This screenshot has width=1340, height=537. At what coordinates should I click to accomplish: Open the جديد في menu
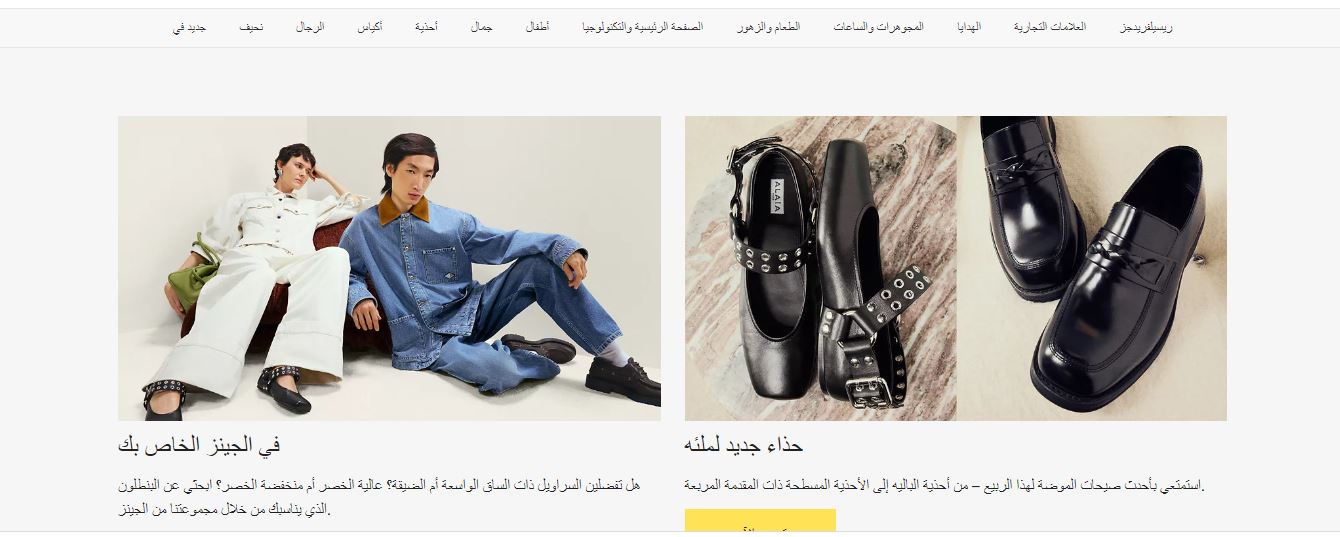coord(189,27)
